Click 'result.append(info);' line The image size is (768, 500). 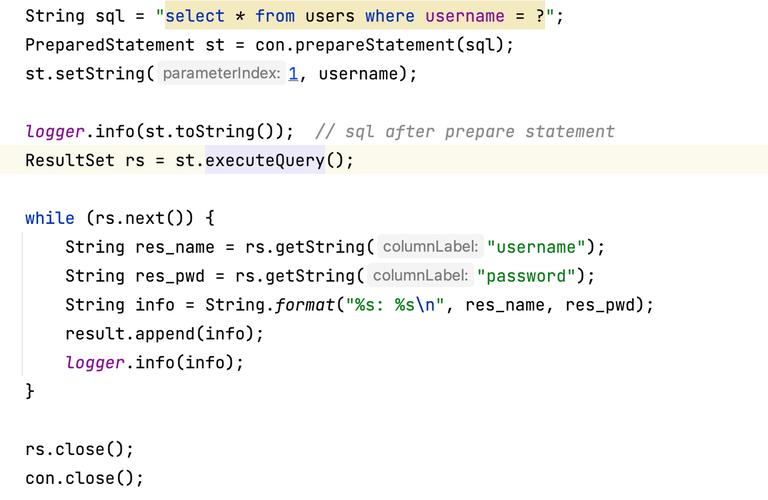(x=165, y=333)
